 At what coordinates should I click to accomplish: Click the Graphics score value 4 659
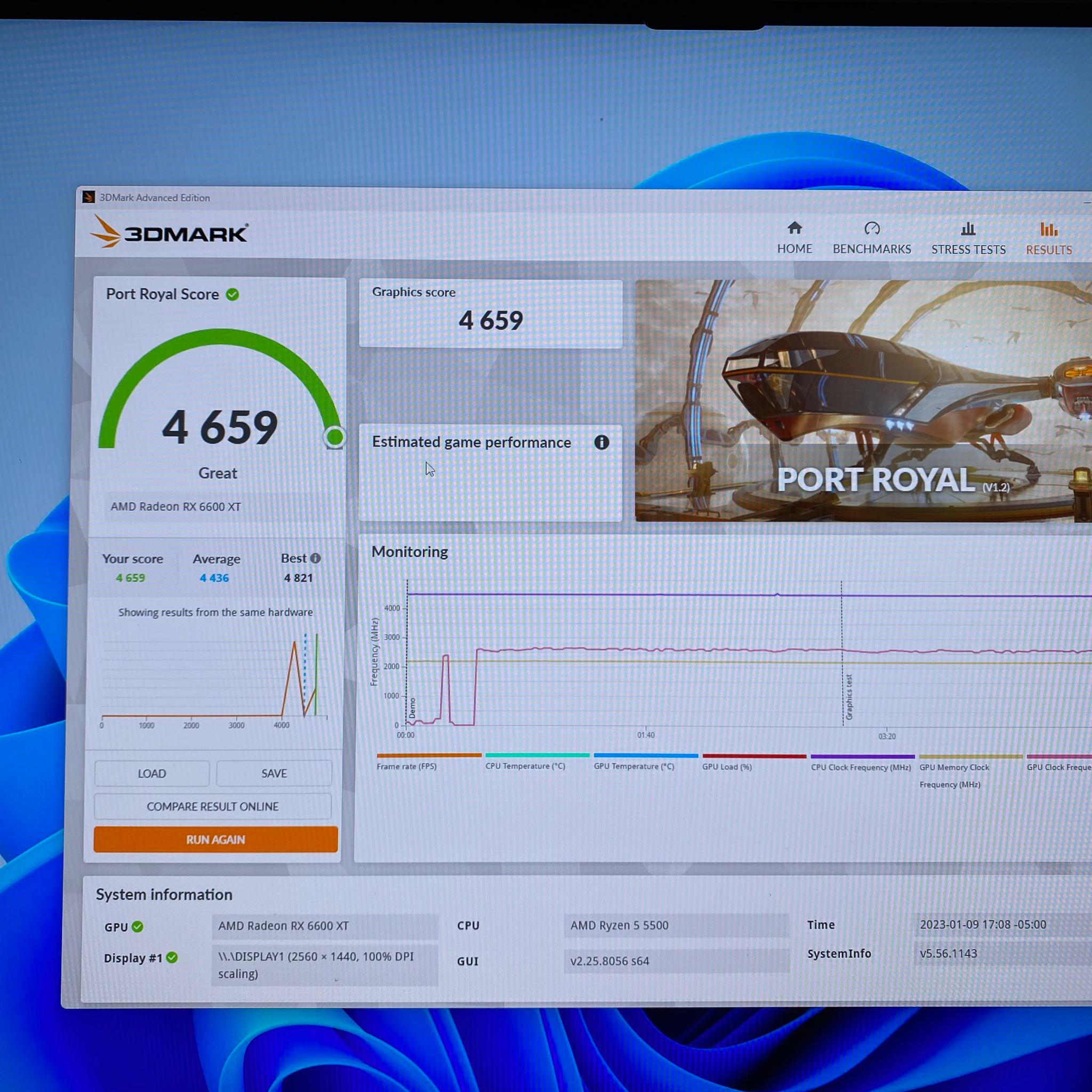(491, 320)
